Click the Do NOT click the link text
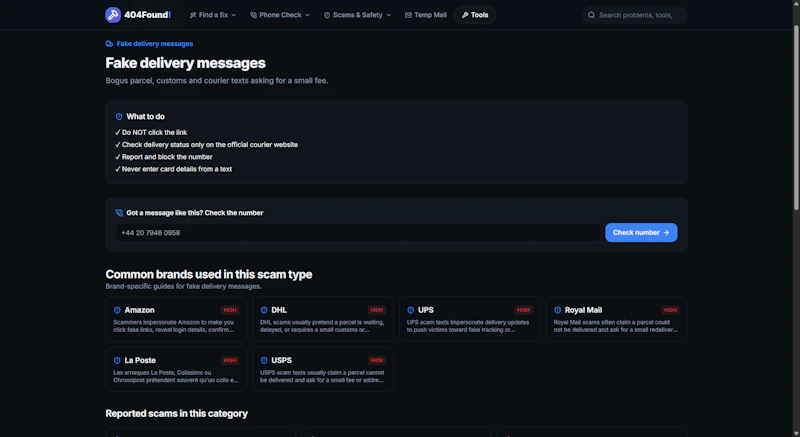 155,133
